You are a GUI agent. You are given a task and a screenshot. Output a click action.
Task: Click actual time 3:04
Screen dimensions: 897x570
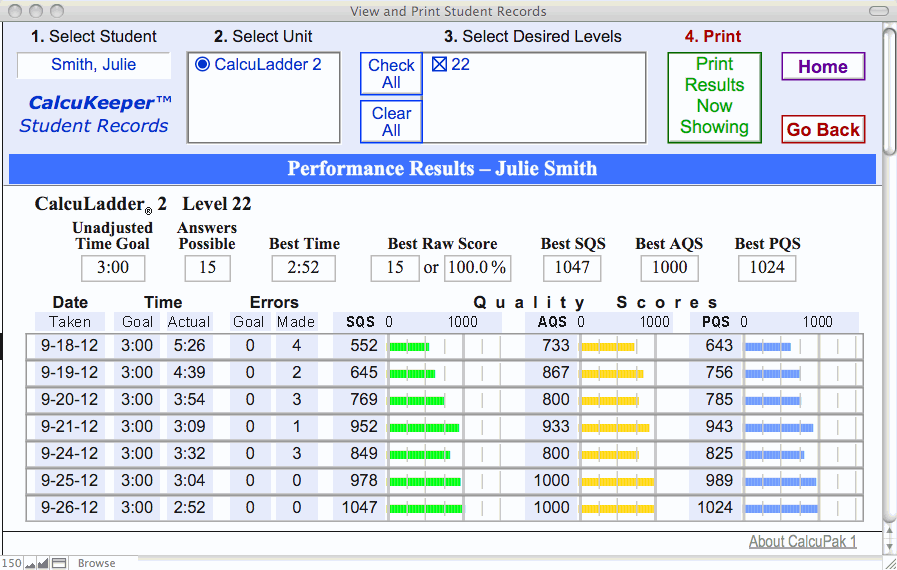[x=189, y=480]
